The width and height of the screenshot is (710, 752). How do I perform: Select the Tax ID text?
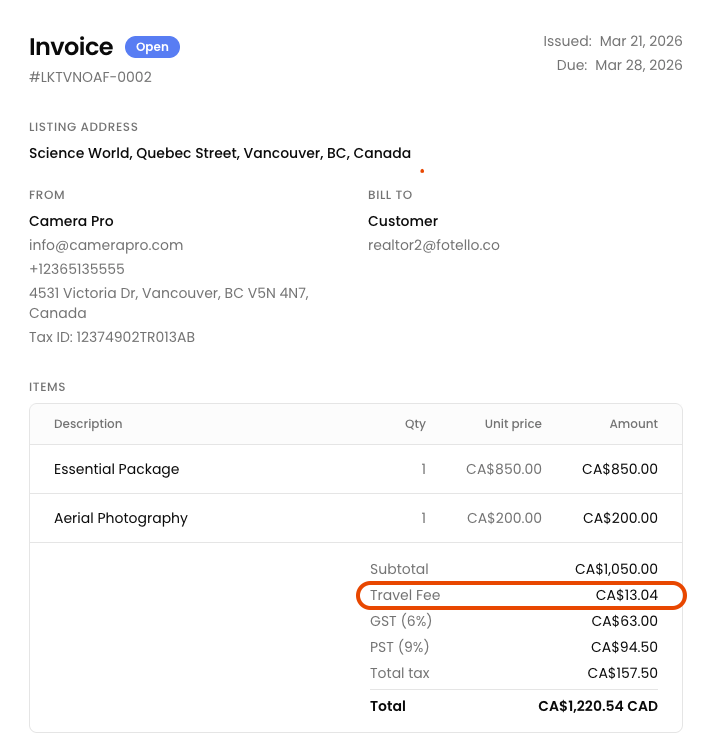click(x=112, y=337)
